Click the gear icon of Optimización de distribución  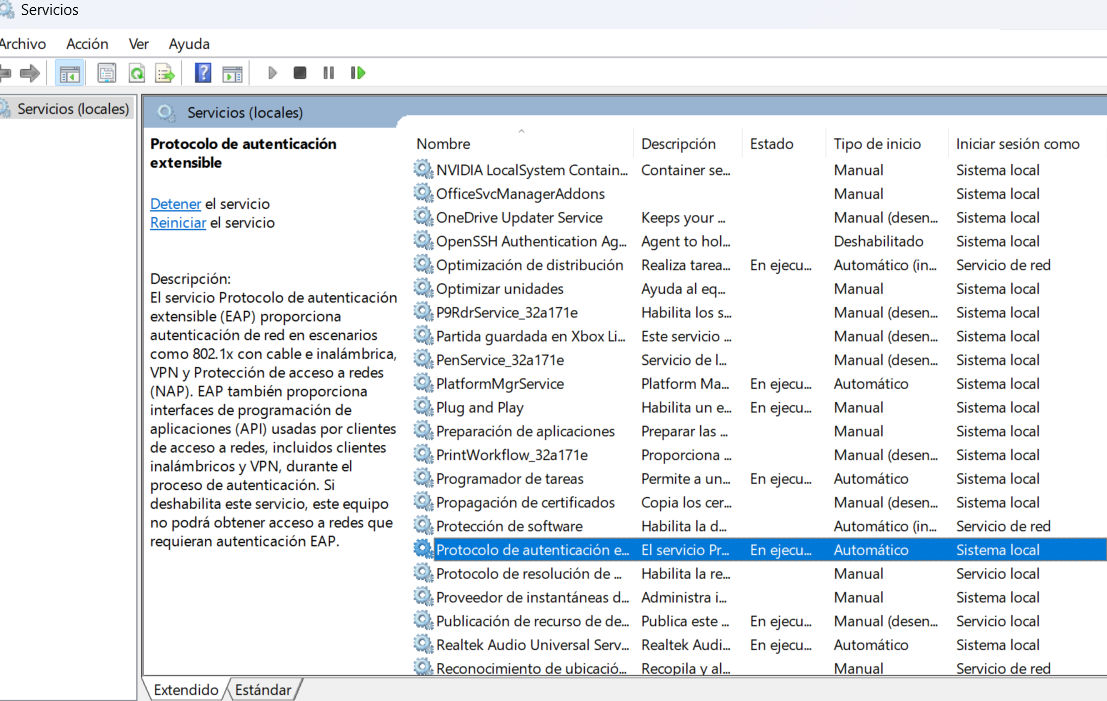coord(423,265)
